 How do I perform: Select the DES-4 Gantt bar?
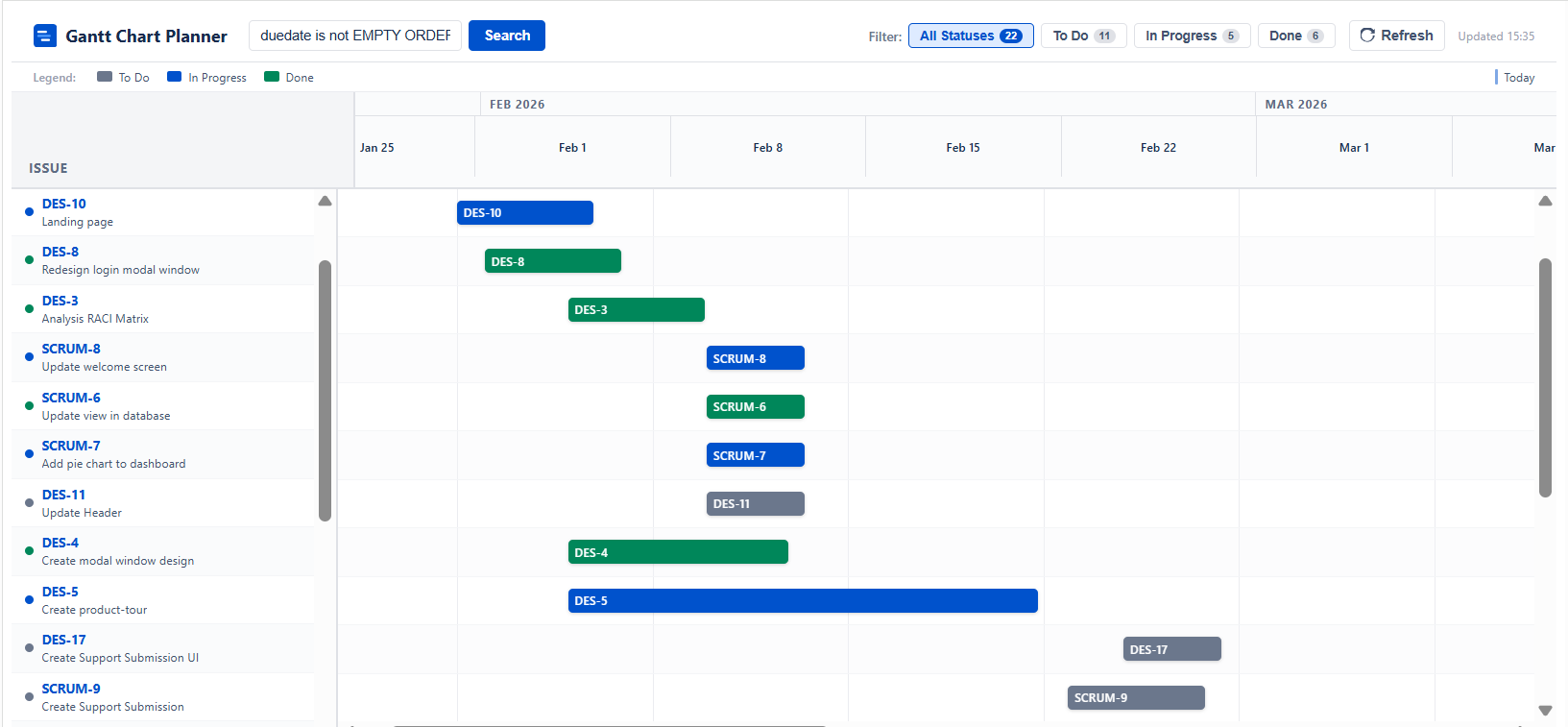click(x=678, y=552)
